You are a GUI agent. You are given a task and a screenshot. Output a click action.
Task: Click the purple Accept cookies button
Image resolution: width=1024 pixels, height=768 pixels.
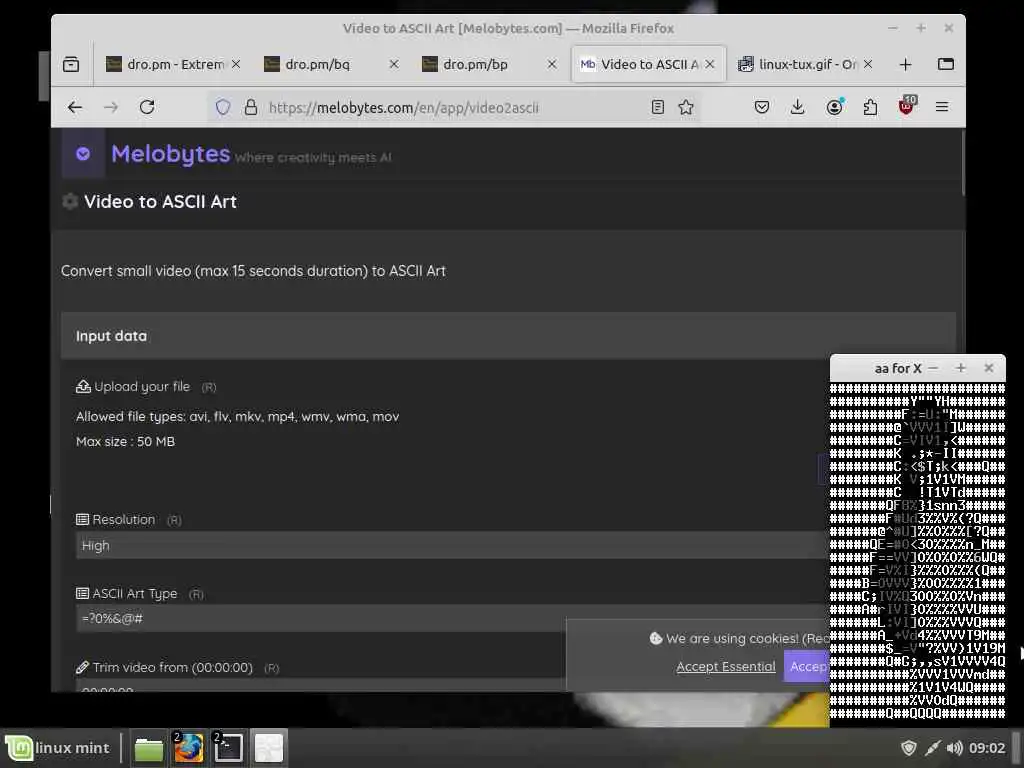807,666
